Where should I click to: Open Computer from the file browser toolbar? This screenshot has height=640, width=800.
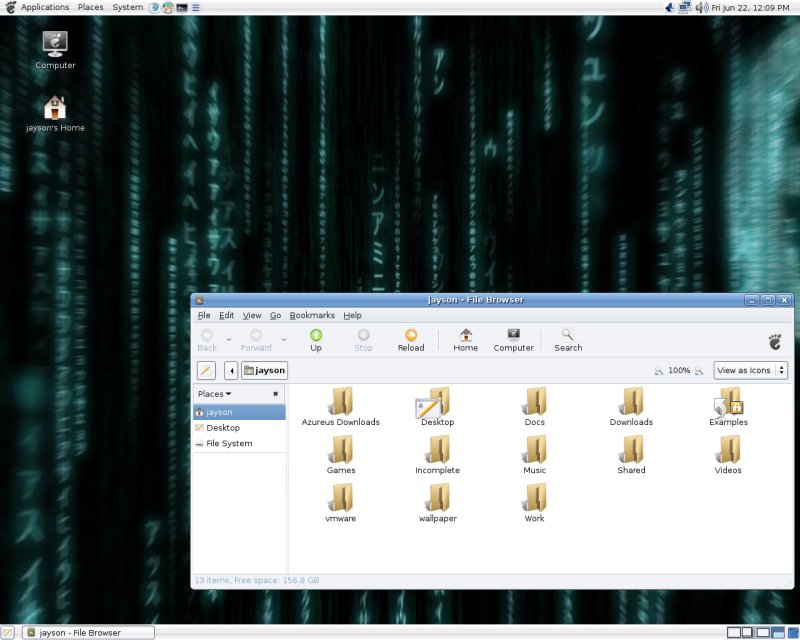tap(513, 335)
